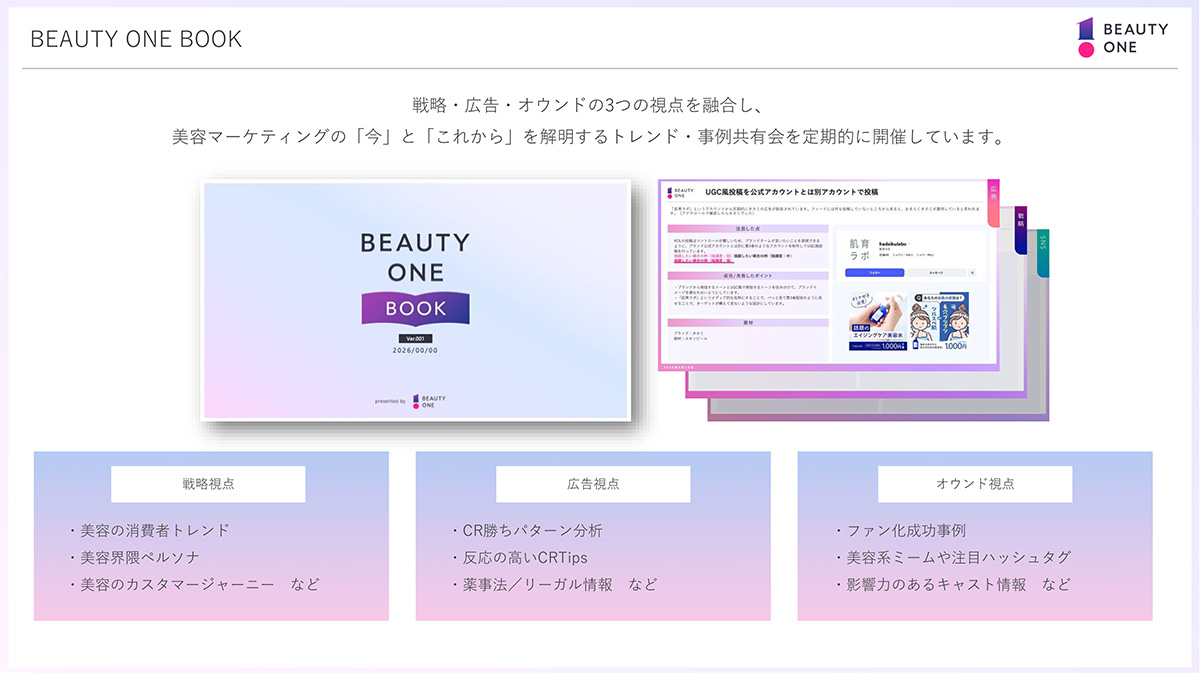Viewport: 1200px width, 675px height.
Task: Click the 注目した点 section header
Action: tap(748, 229)
